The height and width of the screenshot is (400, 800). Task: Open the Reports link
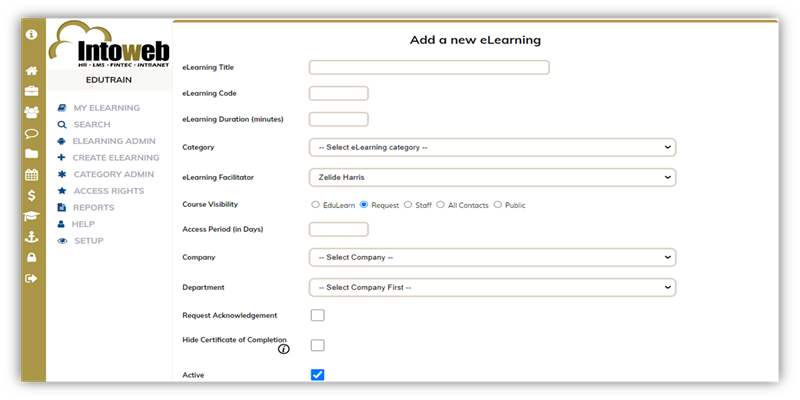[x=93, y=207]
